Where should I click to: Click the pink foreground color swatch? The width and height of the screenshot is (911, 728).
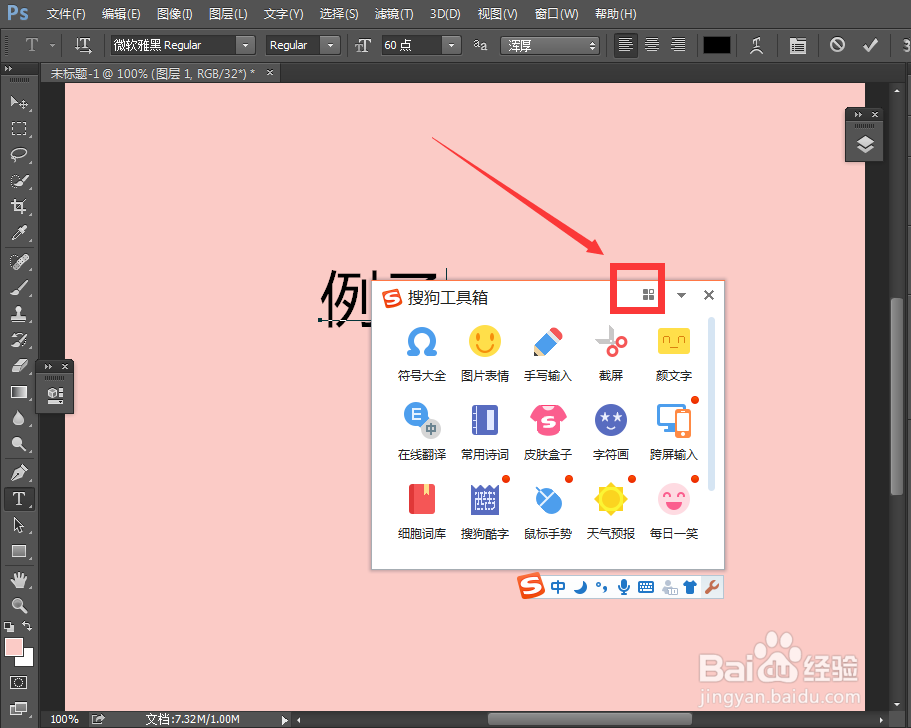click(14, 647)
